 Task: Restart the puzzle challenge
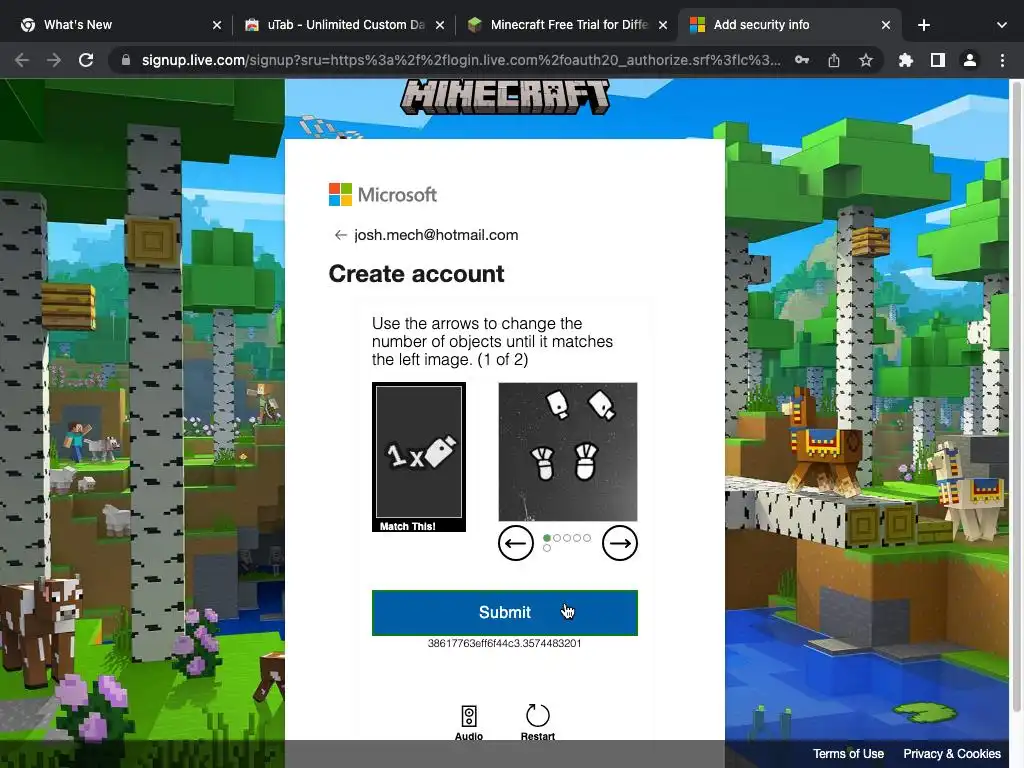click(537, 723)
